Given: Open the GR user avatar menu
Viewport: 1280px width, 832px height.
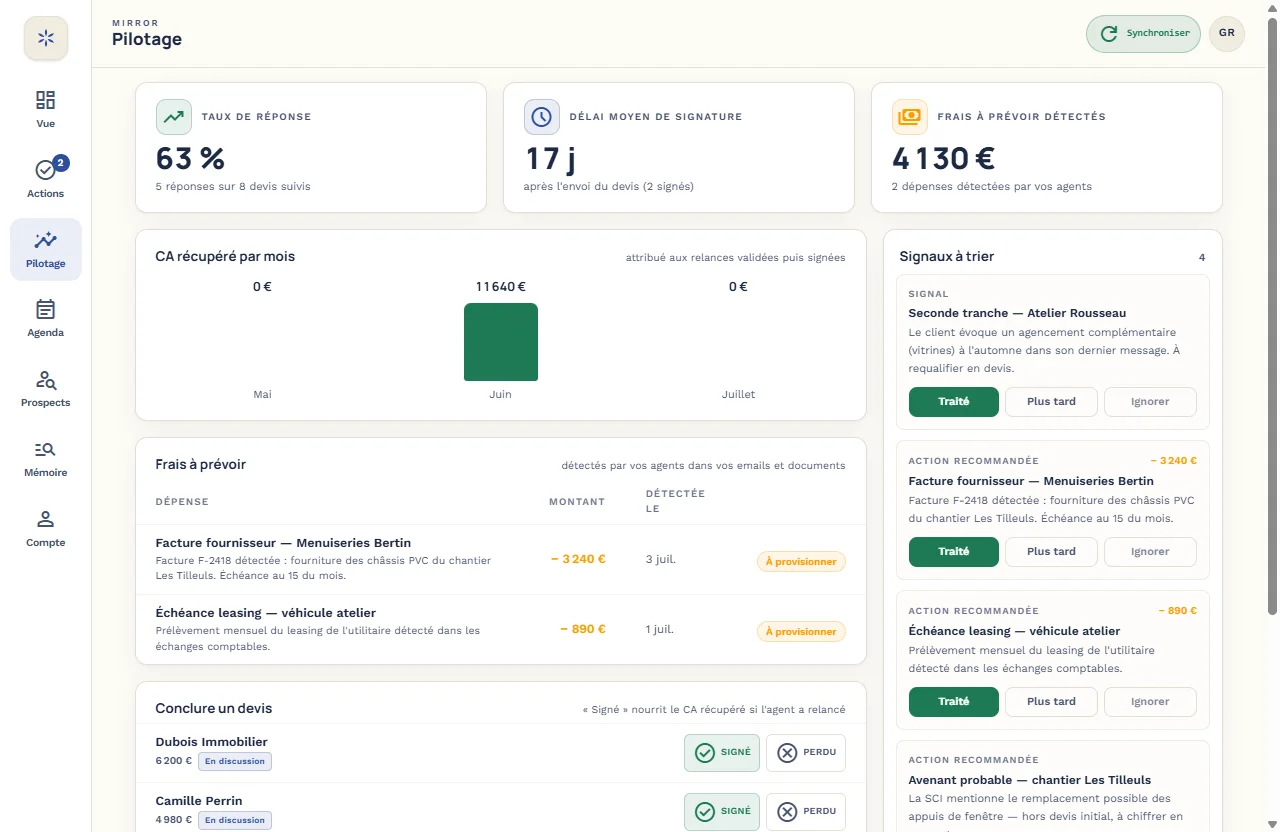Looking at the screenshot, I should point(1227,33).
